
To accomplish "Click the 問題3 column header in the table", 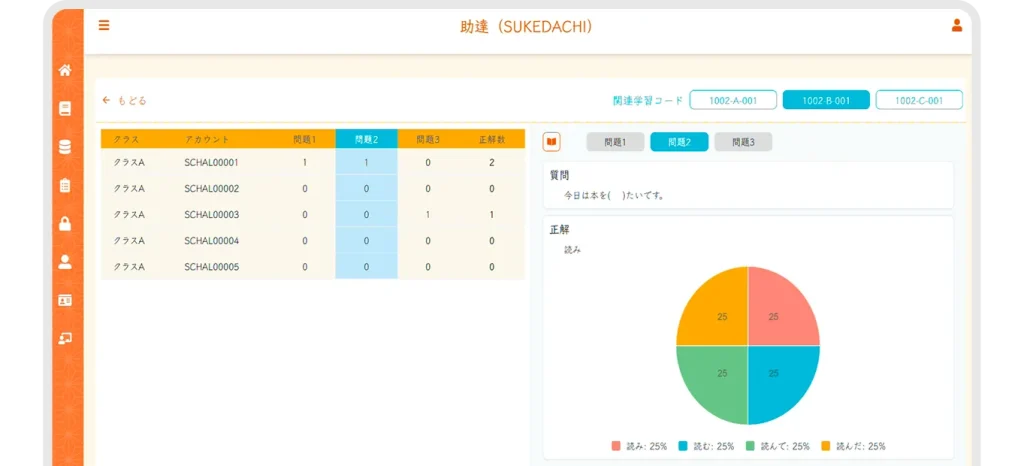I will pos(428,139).
